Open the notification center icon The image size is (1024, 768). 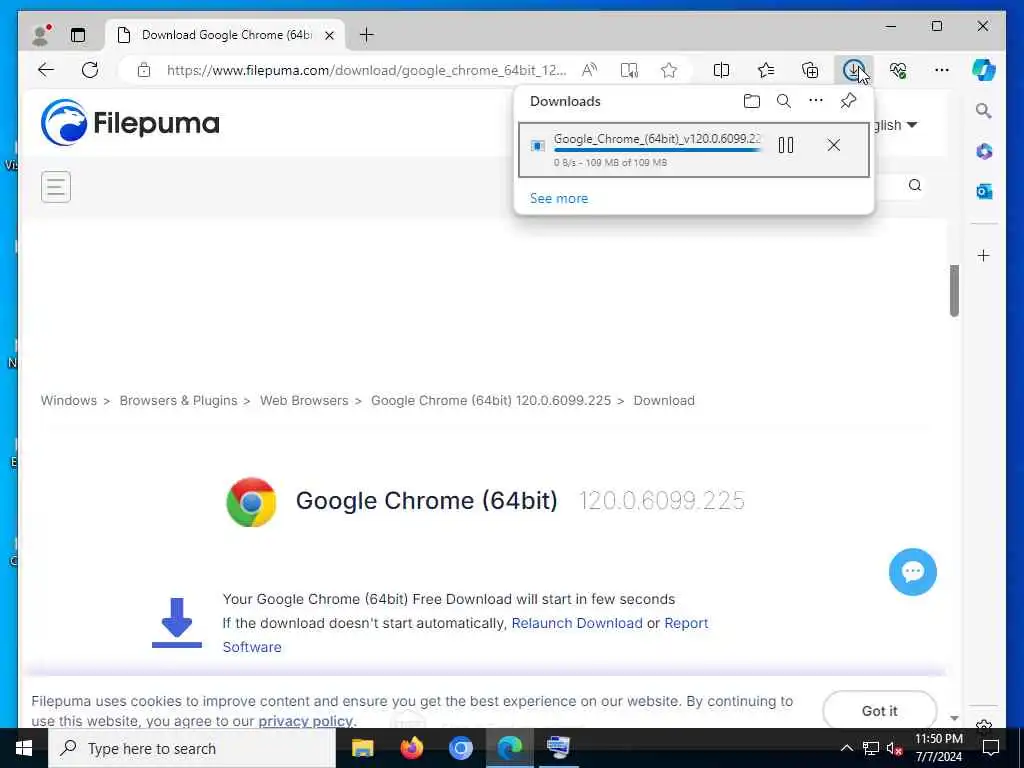[x=991, y=748]
